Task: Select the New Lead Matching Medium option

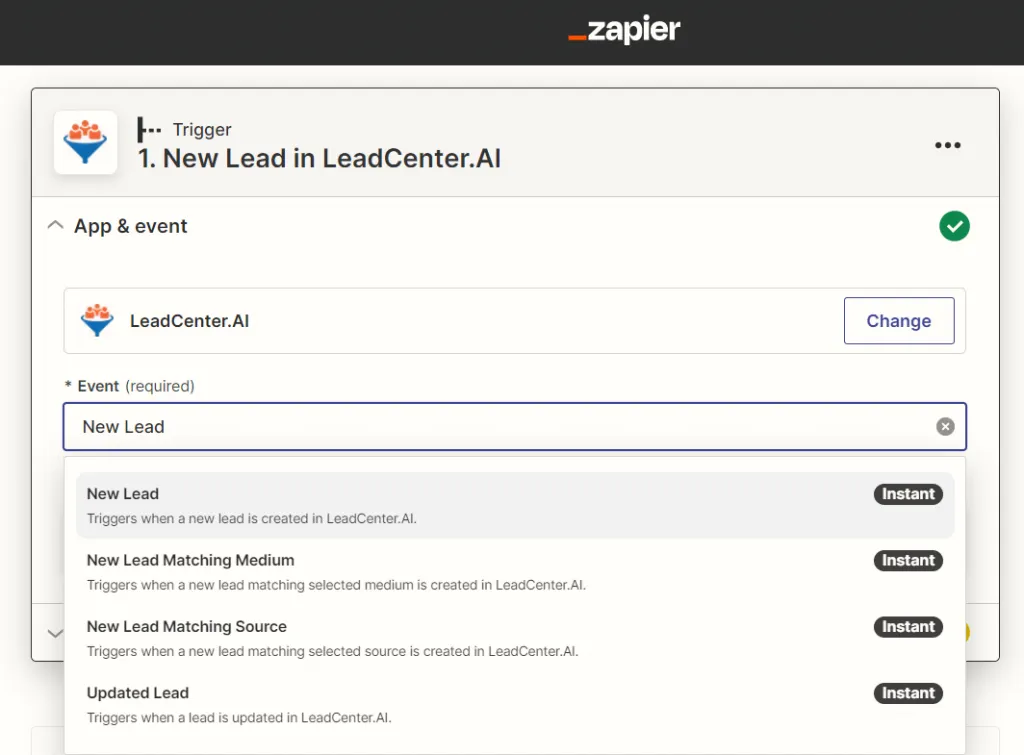Action: [515, 572]
